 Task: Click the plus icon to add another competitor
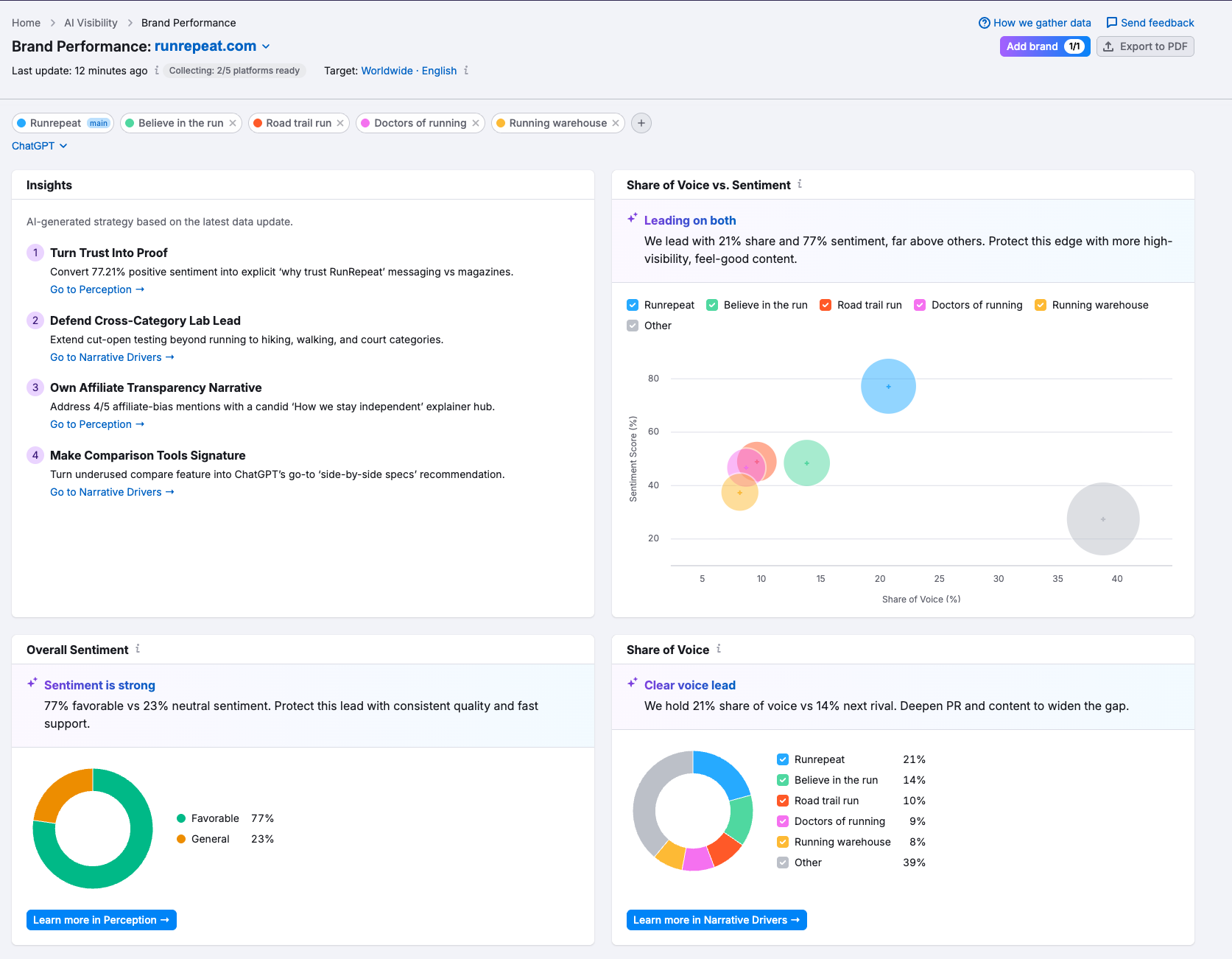641,123
